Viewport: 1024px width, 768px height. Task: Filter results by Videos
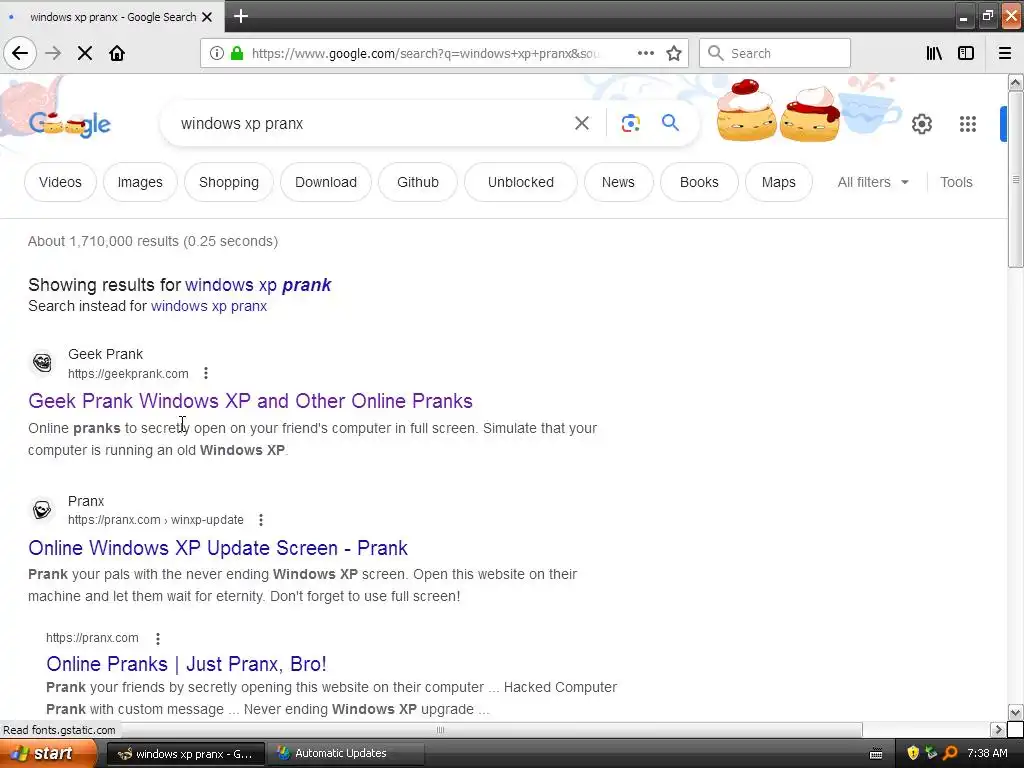[x=60, y=182]
